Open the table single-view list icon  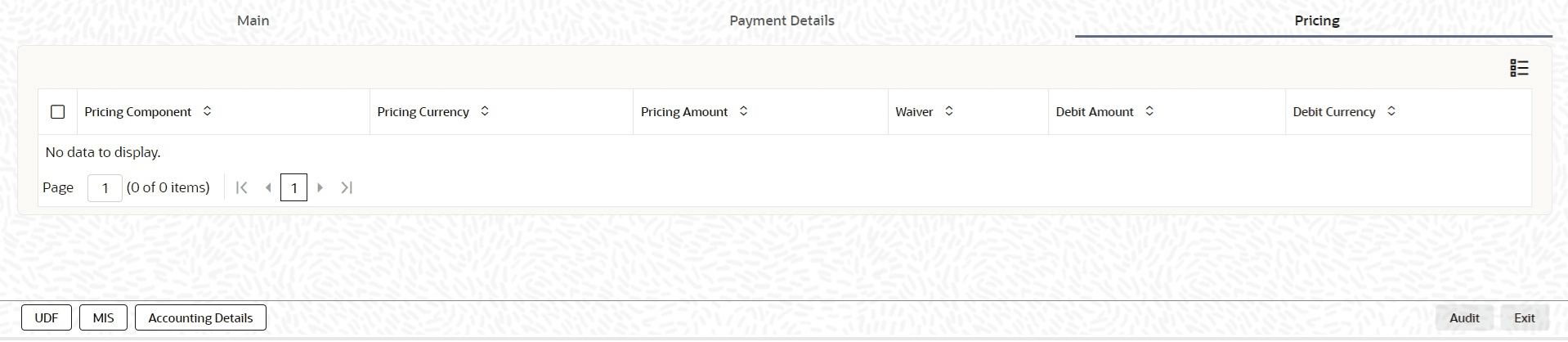click(x=1518, y=68)
